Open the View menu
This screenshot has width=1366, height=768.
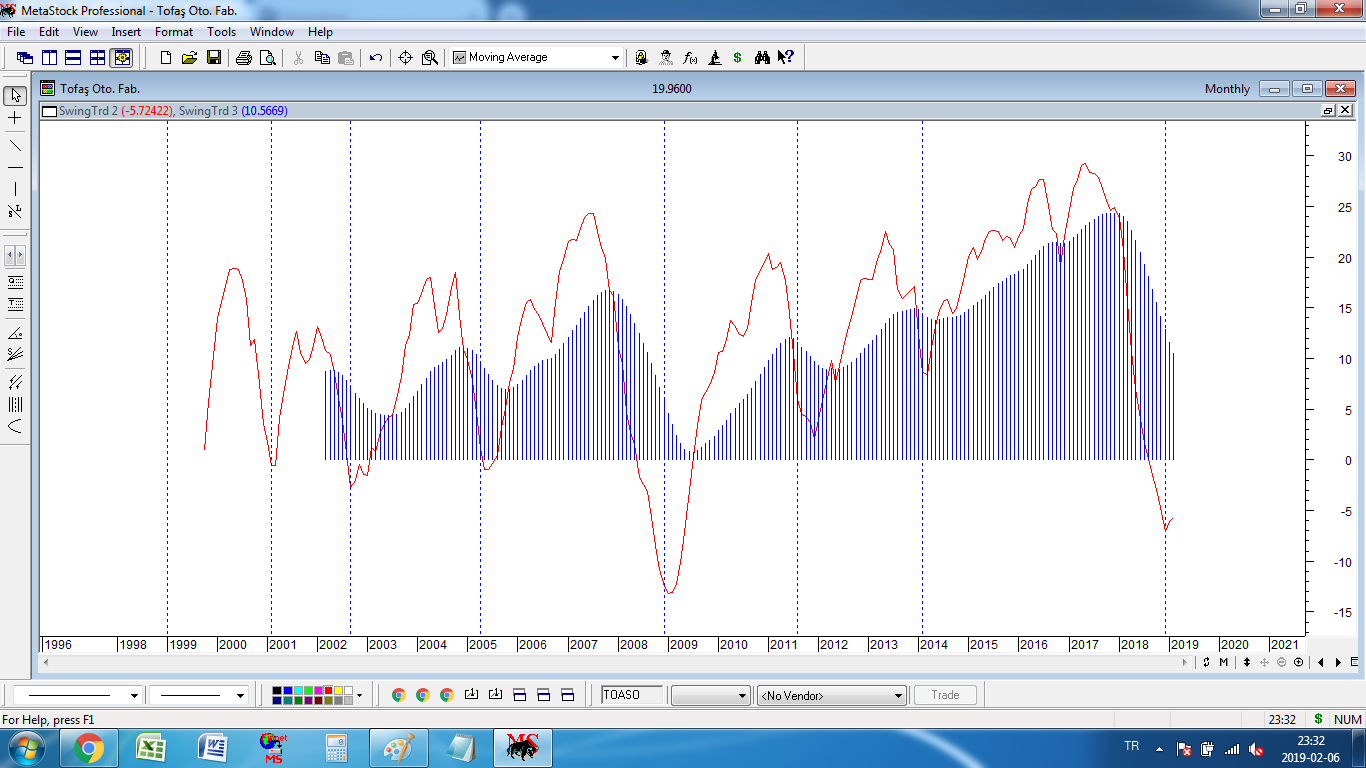click(85, 32)
